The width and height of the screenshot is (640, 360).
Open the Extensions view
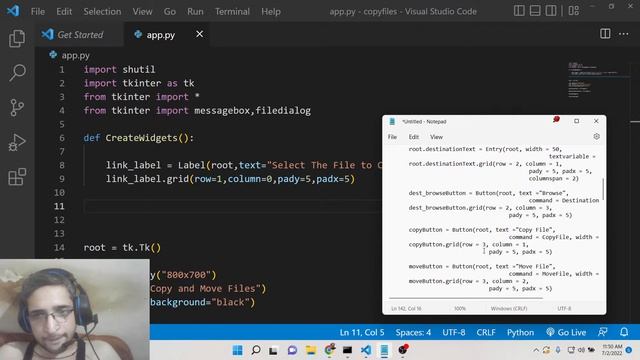pyautogui.click(x=17, y=177)
